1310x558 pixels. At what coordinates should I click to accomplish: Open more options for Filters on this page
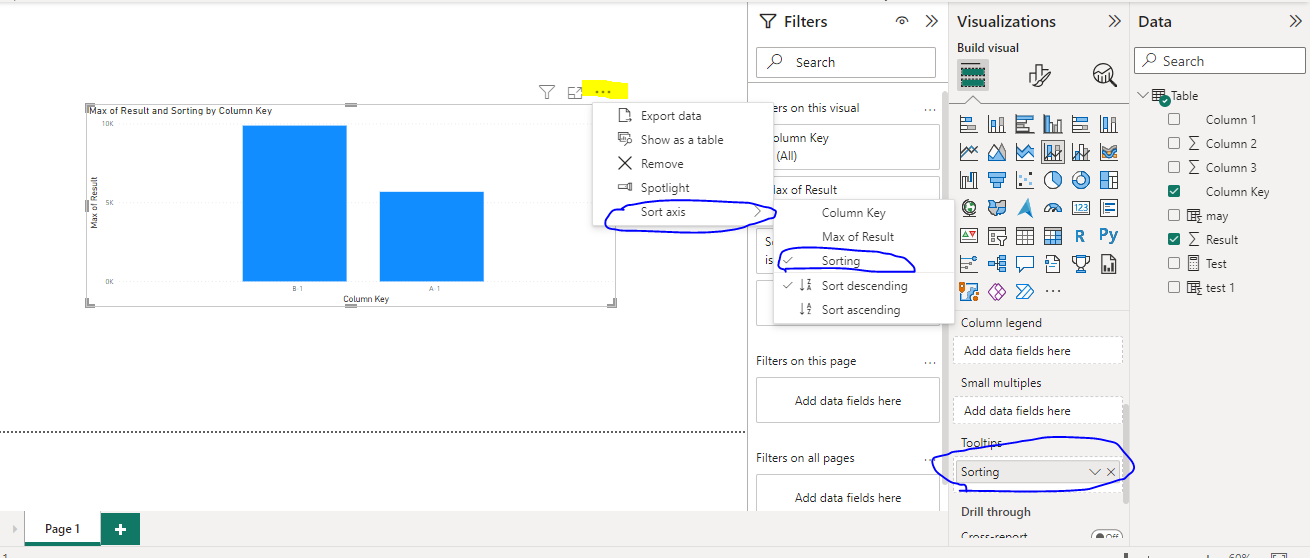coord(930,362)
